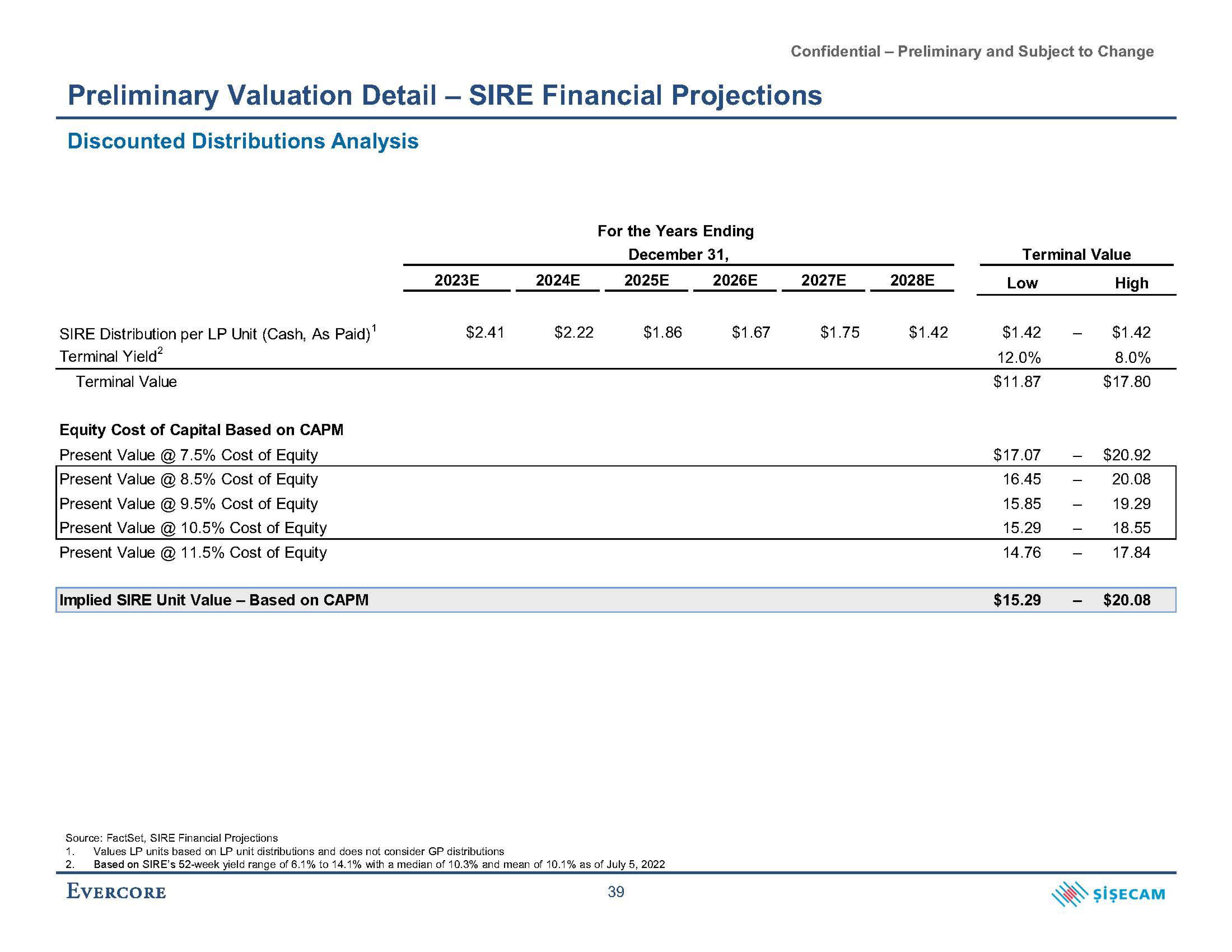Click the Sisecam logo in footer
Screen dimensions: 1232x952
(x=1108, y=894)
